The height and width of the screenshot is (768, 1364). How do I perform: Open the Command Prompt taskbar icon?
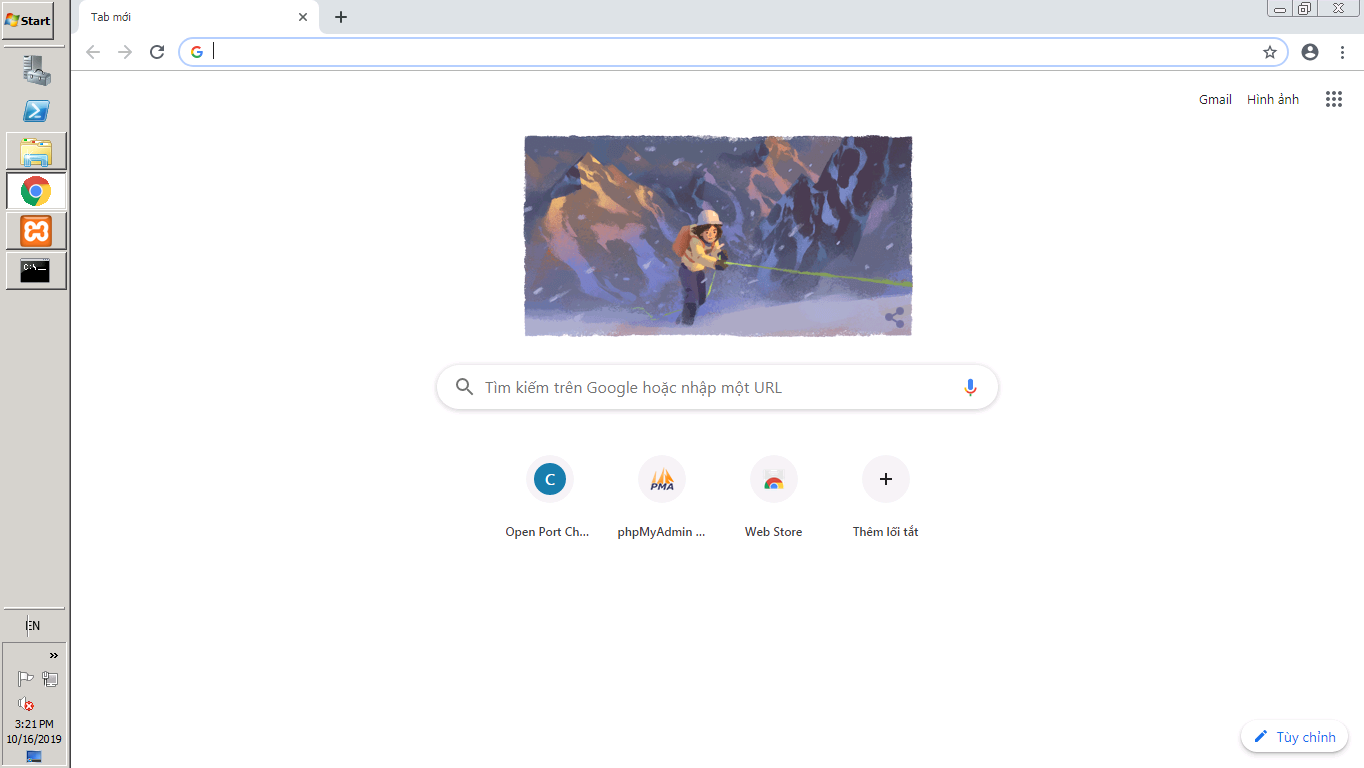point(36,271)
